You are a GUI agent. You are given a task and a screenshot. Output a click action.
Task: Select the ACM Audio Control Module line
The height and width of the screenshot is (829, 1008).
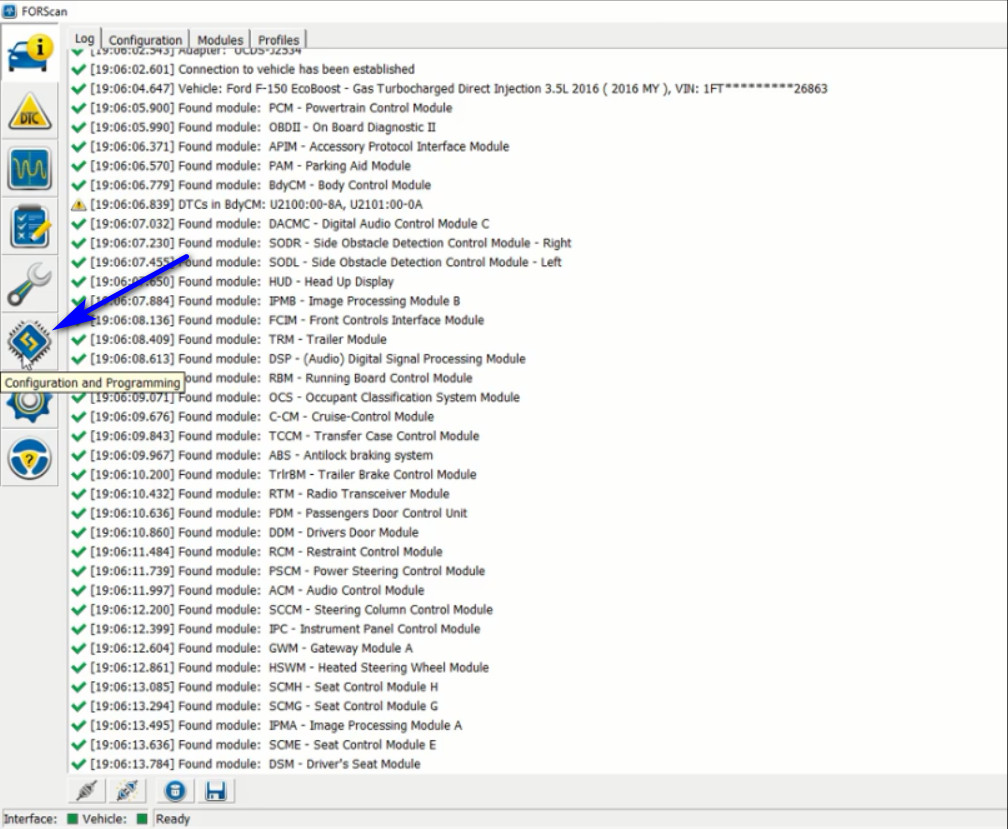pos(248,590)
